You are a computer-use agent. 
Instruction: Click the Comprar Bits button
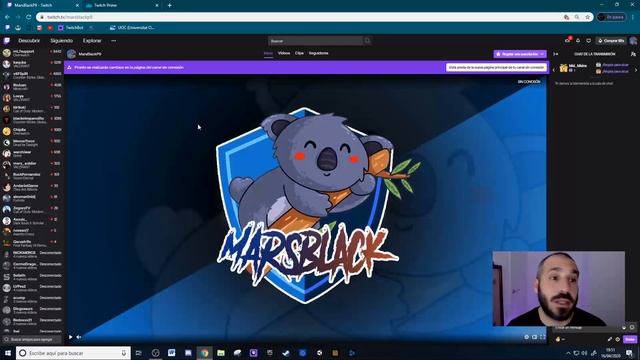611,41
